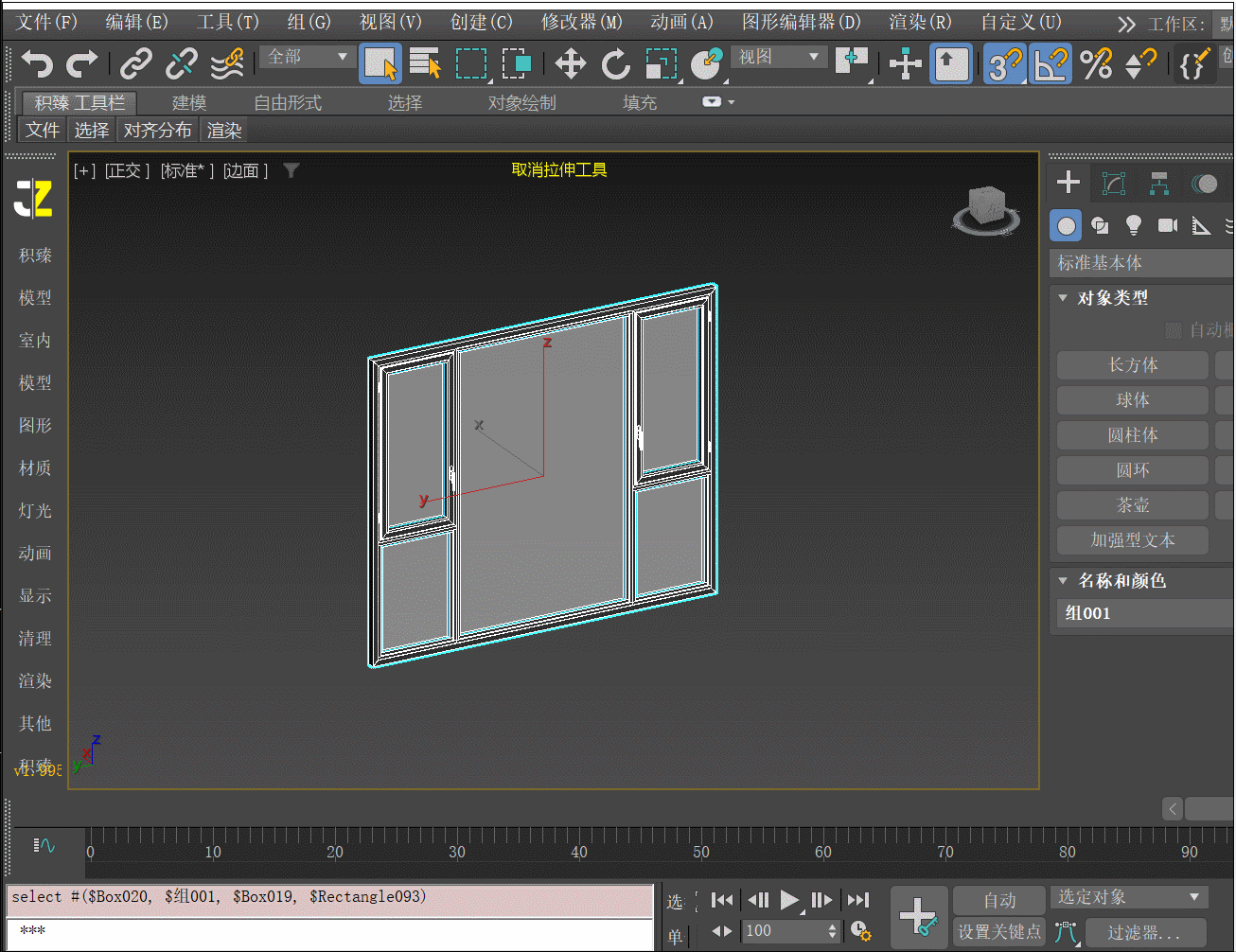
Task: Pick the Rectangular Selection Region tool
Action: [x=471, y=64]
